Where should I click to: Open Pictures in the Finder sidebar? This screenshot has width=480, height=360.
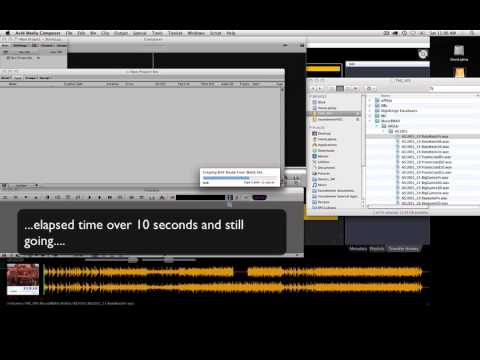point(322,173)
